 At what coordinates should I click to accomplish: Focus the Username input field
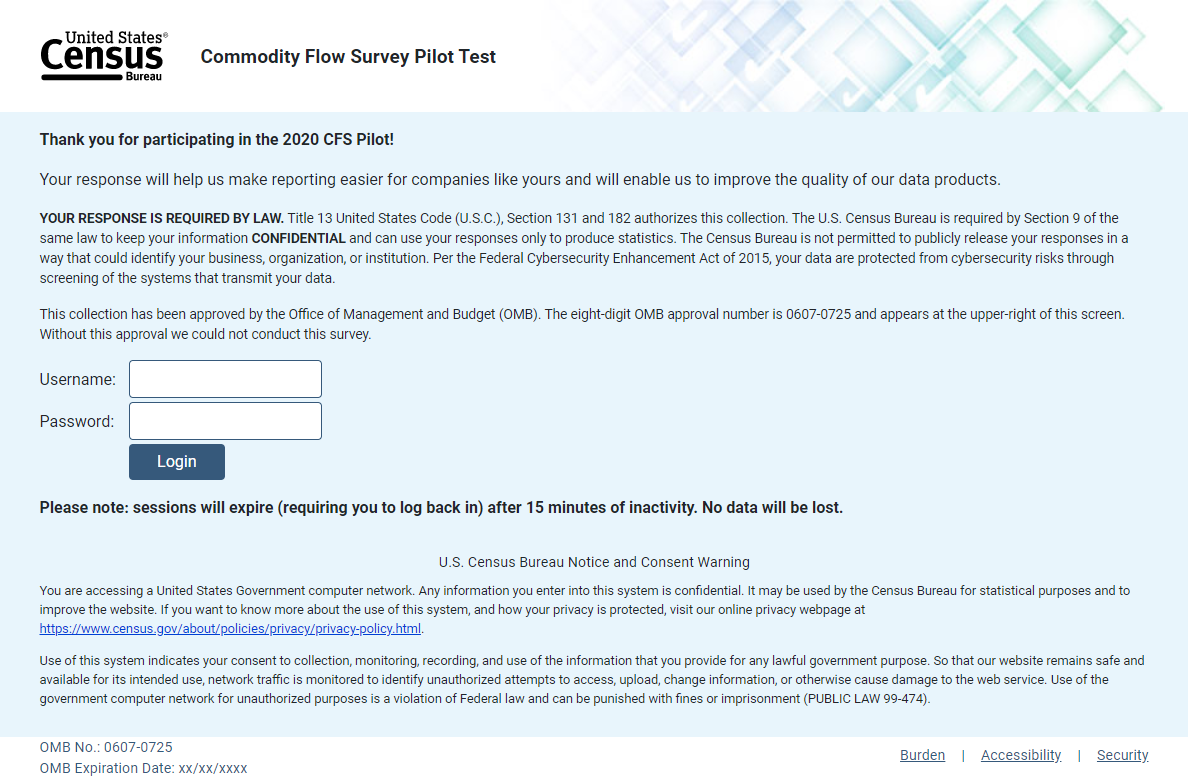click(x=225, y=379)
